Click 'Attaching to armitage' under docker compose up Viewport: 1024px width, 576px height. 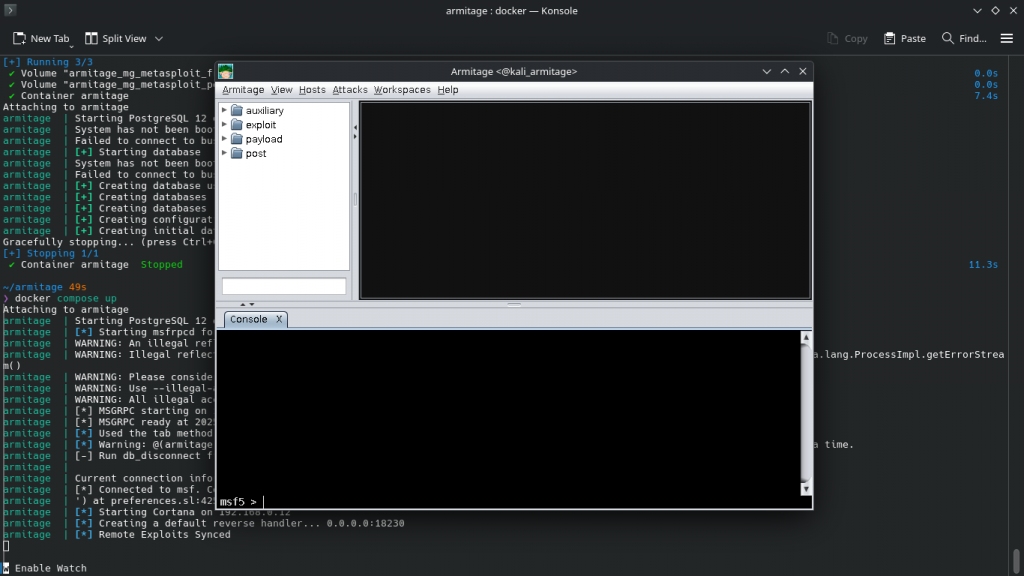click(x=66, y=310)
